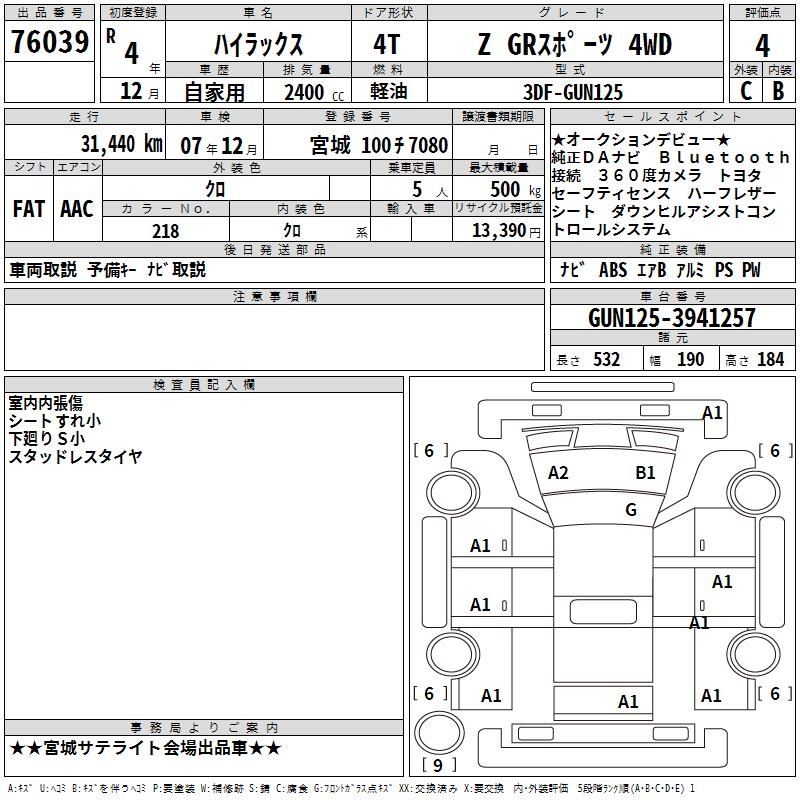The height and width of the screenshot is (800, 800).
Task: Click the exterior color クロ
Action: (x=216, y=189)
